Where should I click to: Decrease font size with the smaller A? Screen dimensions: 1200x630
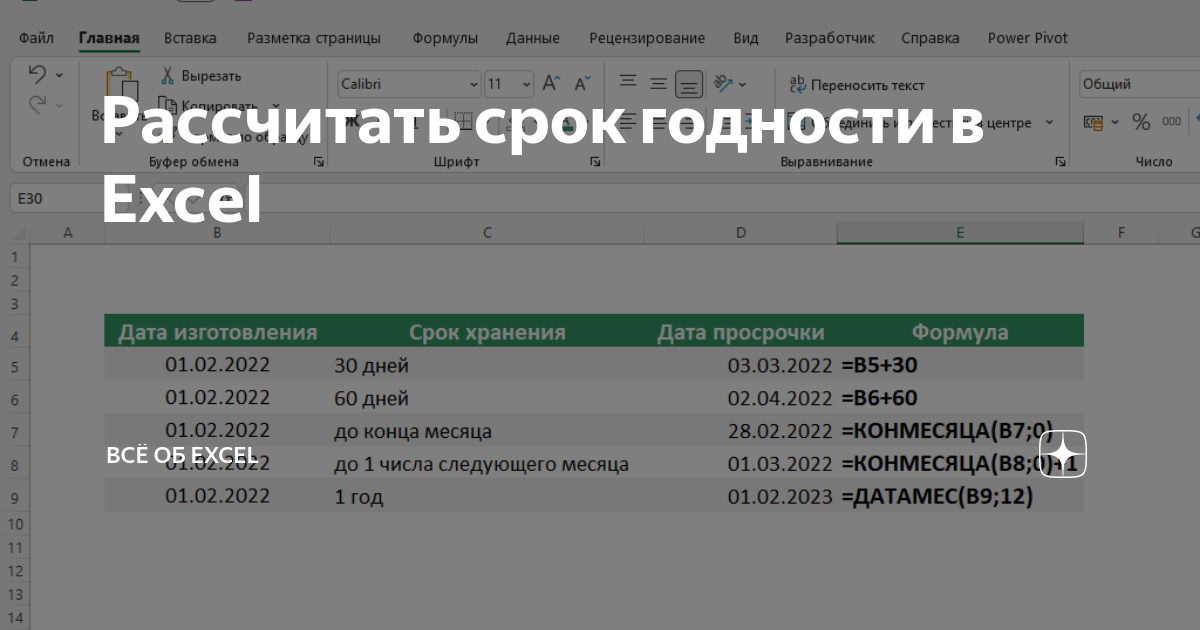581,85
